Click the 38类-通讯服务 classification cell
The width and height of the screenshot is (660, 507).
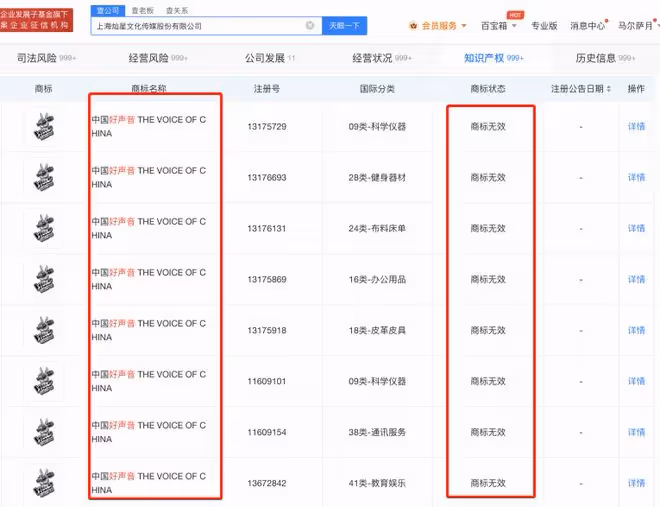tap(377, 432)
